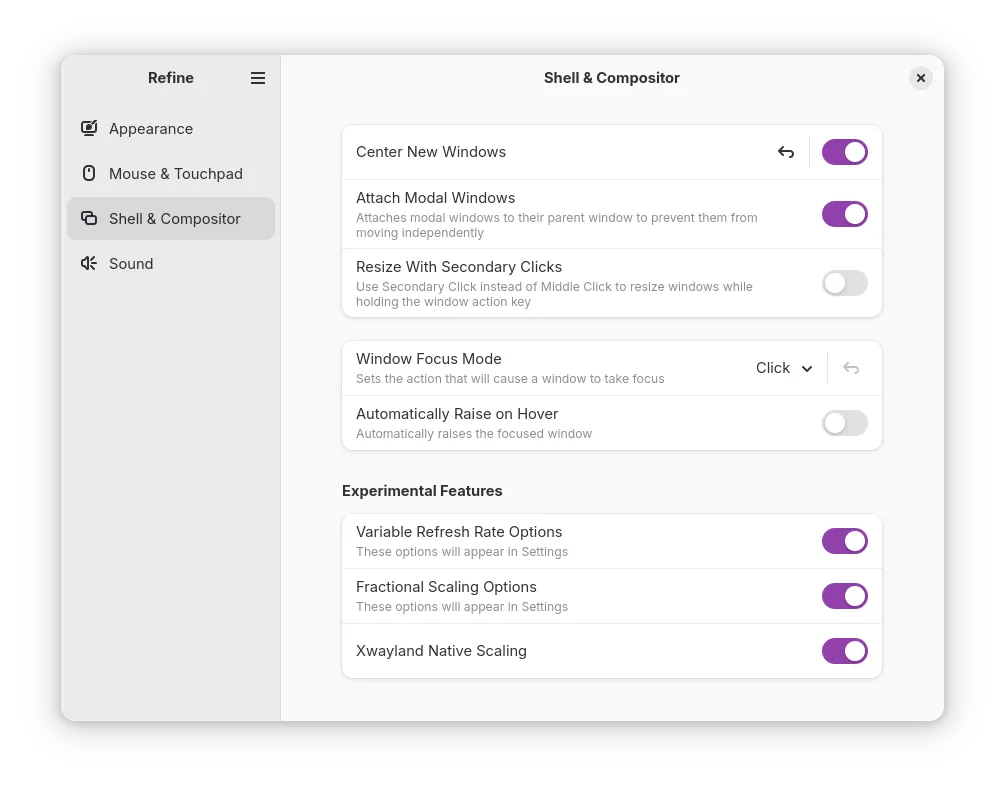The image size is (1005, 788).
Task: Click the chevron next to Click
Action: [807, 369]
